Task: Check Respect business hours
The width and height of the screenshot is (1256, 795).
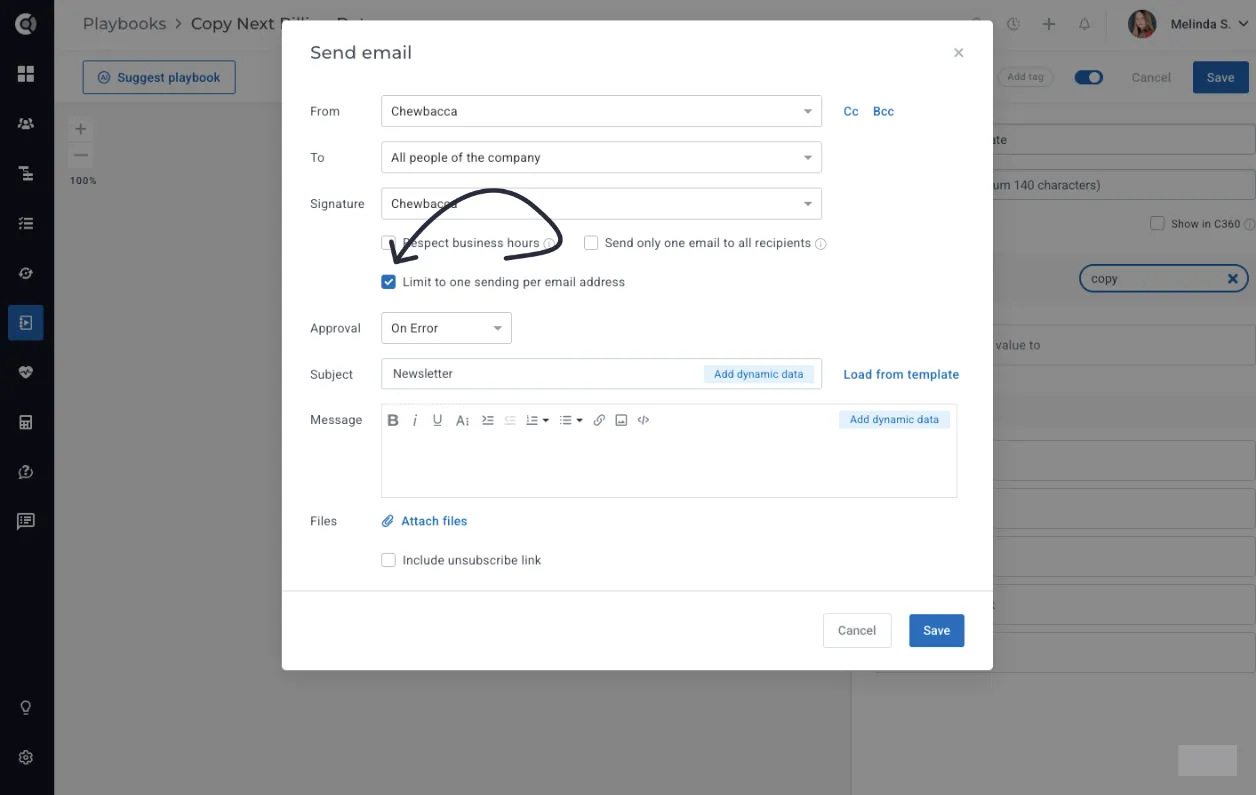Action: tap(389, 243)
